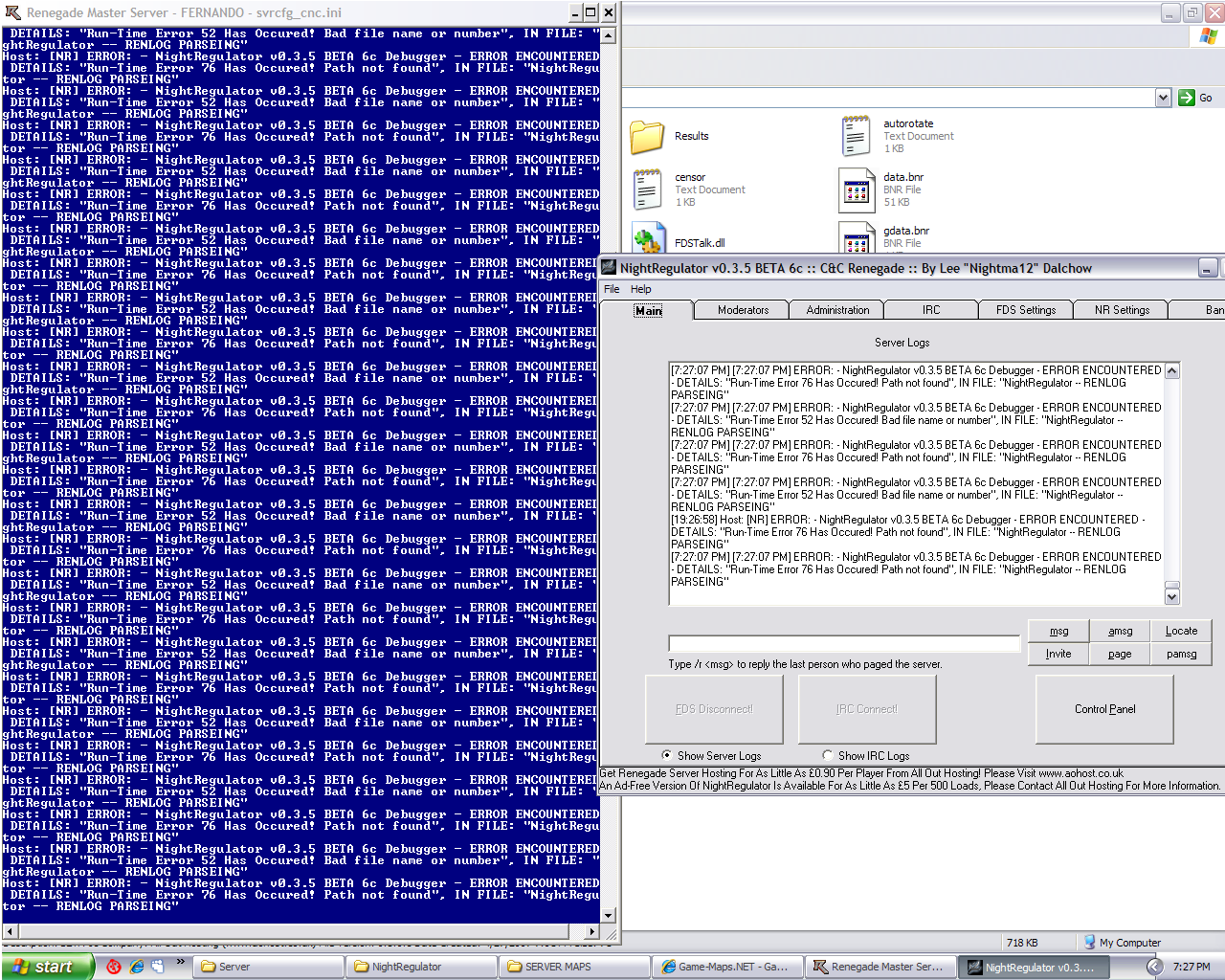Click the green Go arrow icon
Screen dimensions: 1225x980
[x=1187, y=98]
